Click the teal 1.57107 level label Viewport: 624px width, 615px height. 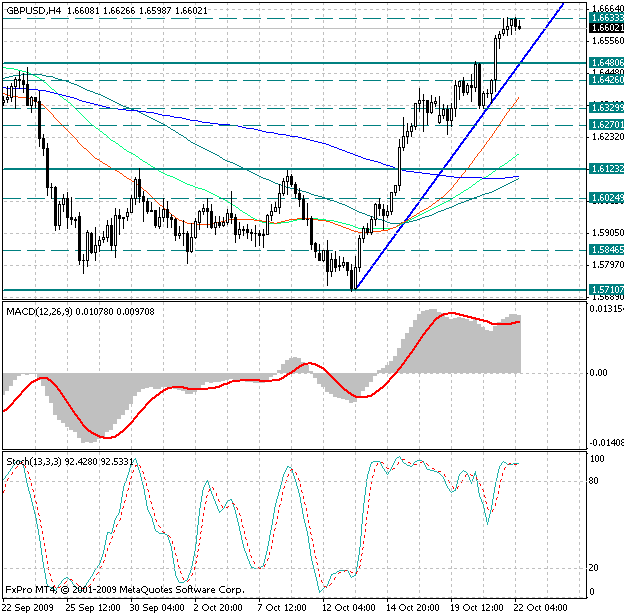coord(606,290)
